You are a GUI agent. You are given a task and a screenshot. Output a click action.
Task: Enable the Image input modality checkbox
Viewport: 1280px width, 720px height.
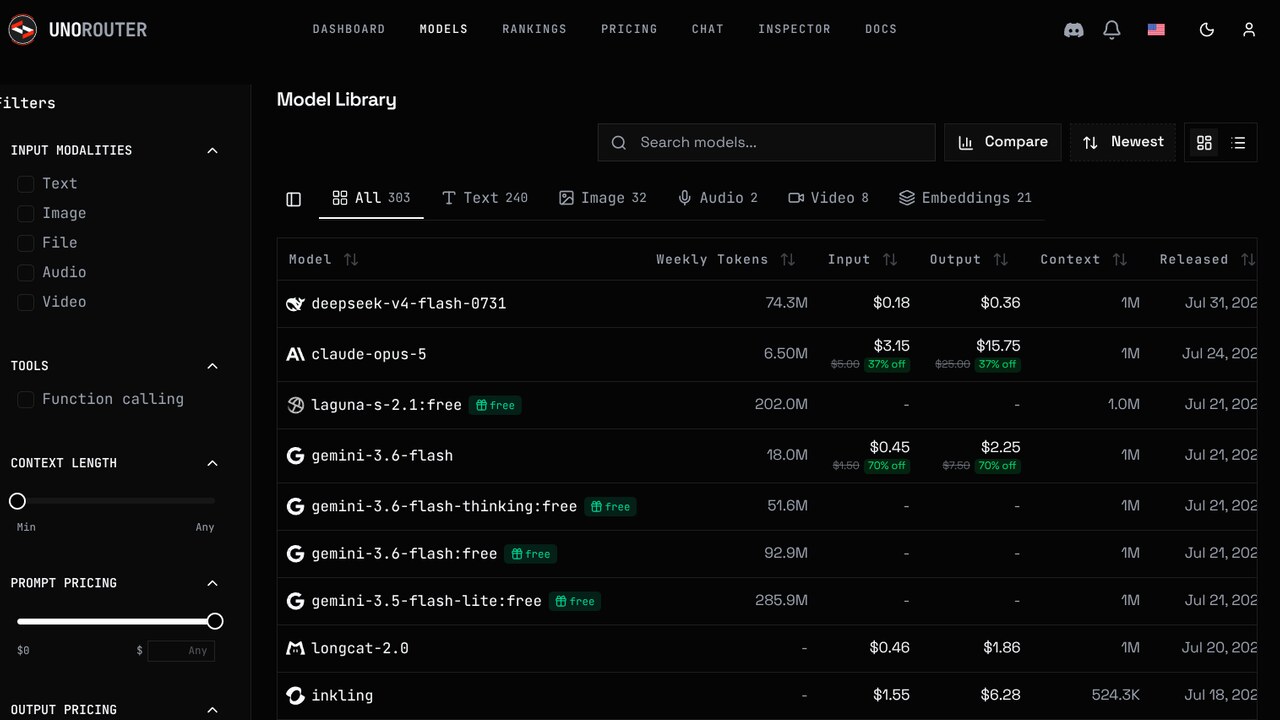pyautogui.click(x=26, y=214)
